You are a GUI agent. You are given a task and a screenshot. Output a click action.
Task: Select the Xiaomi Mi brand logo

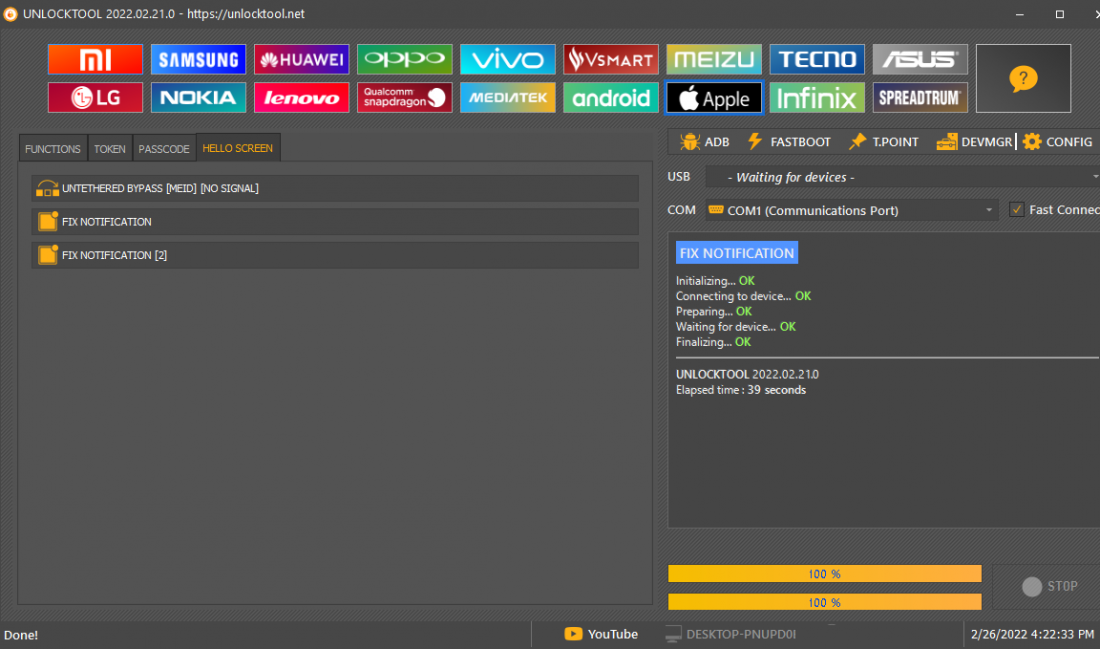[x=95, y=60]
